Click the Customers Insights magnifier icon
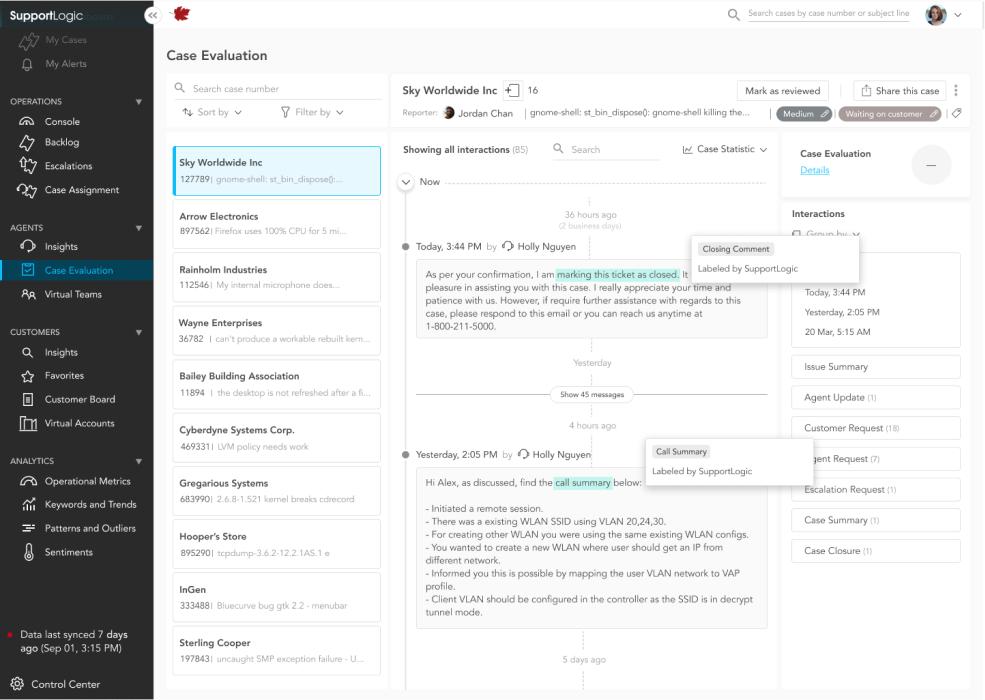The width and height of the screenshot is (985, 700). click(28, 353)
